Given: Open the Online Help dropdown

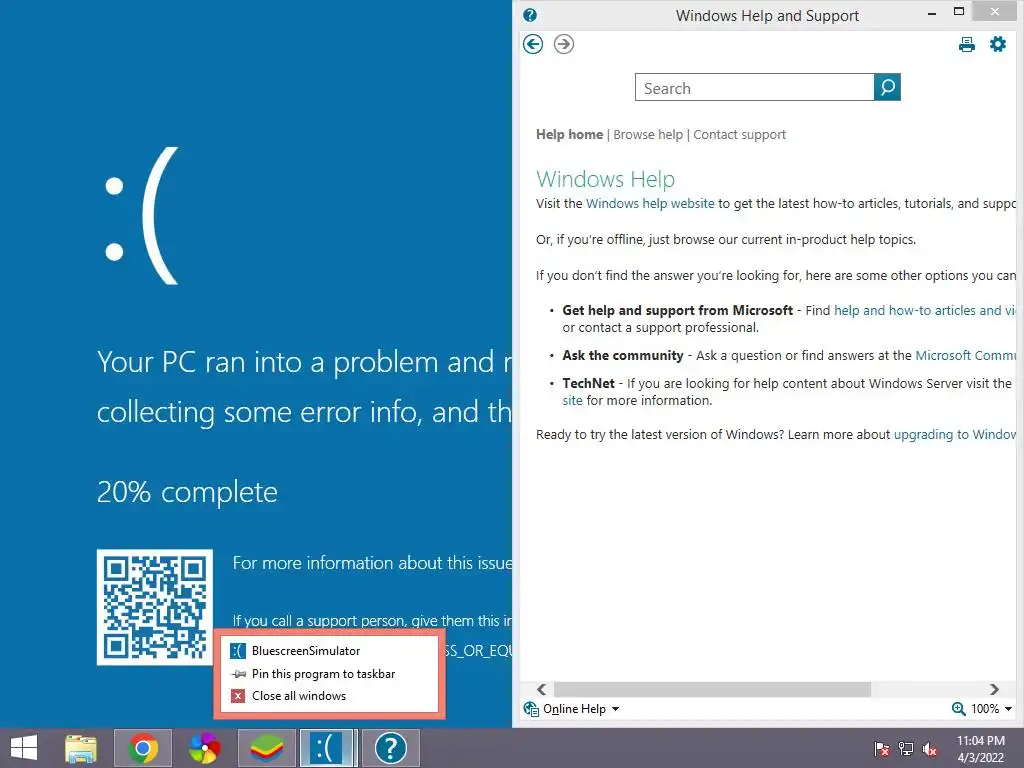Looking at the screenshot, I should click(x=581, y=709).
